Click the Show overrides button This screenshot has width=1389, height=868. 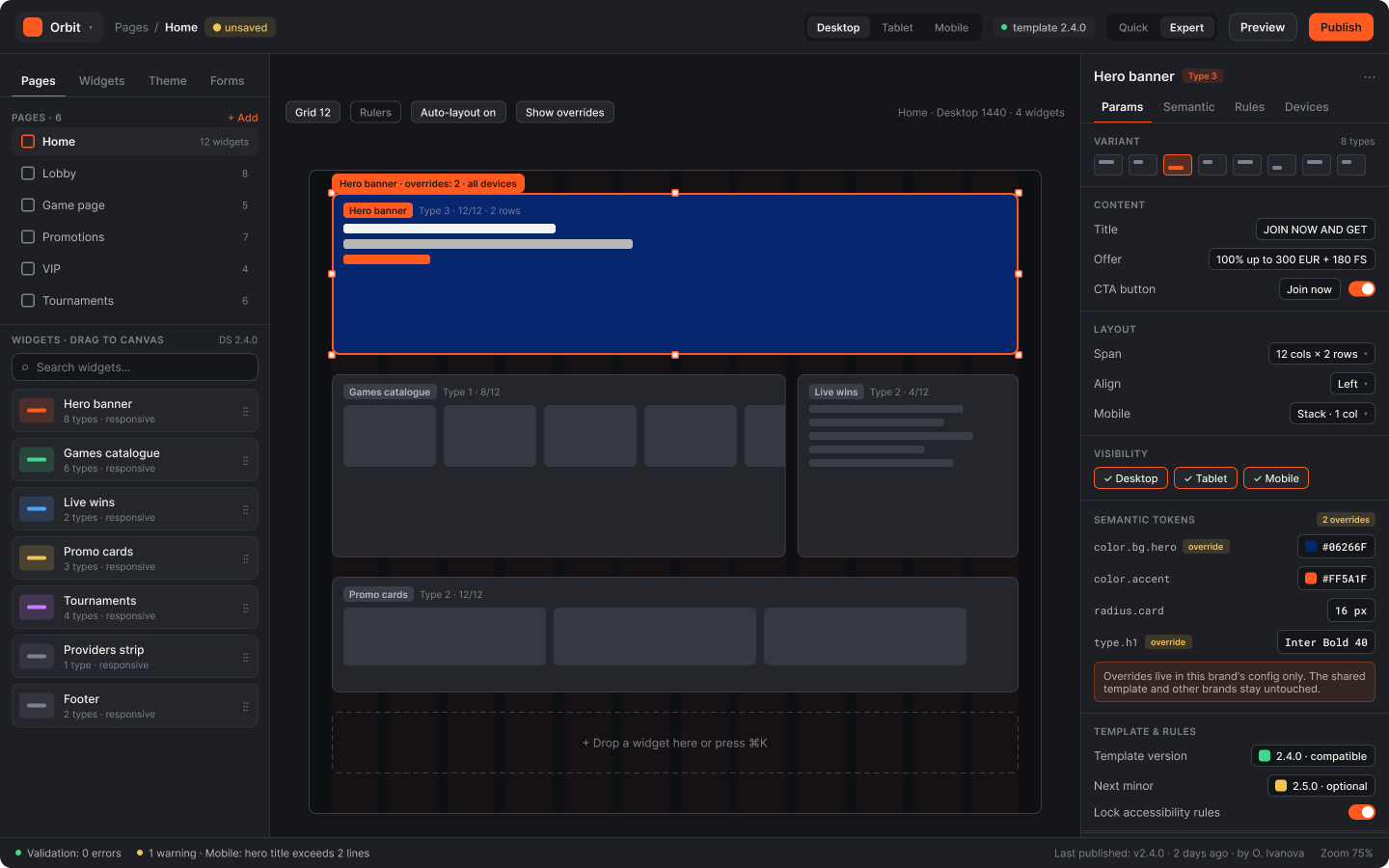pyautogui.click(x=565, y=113)
